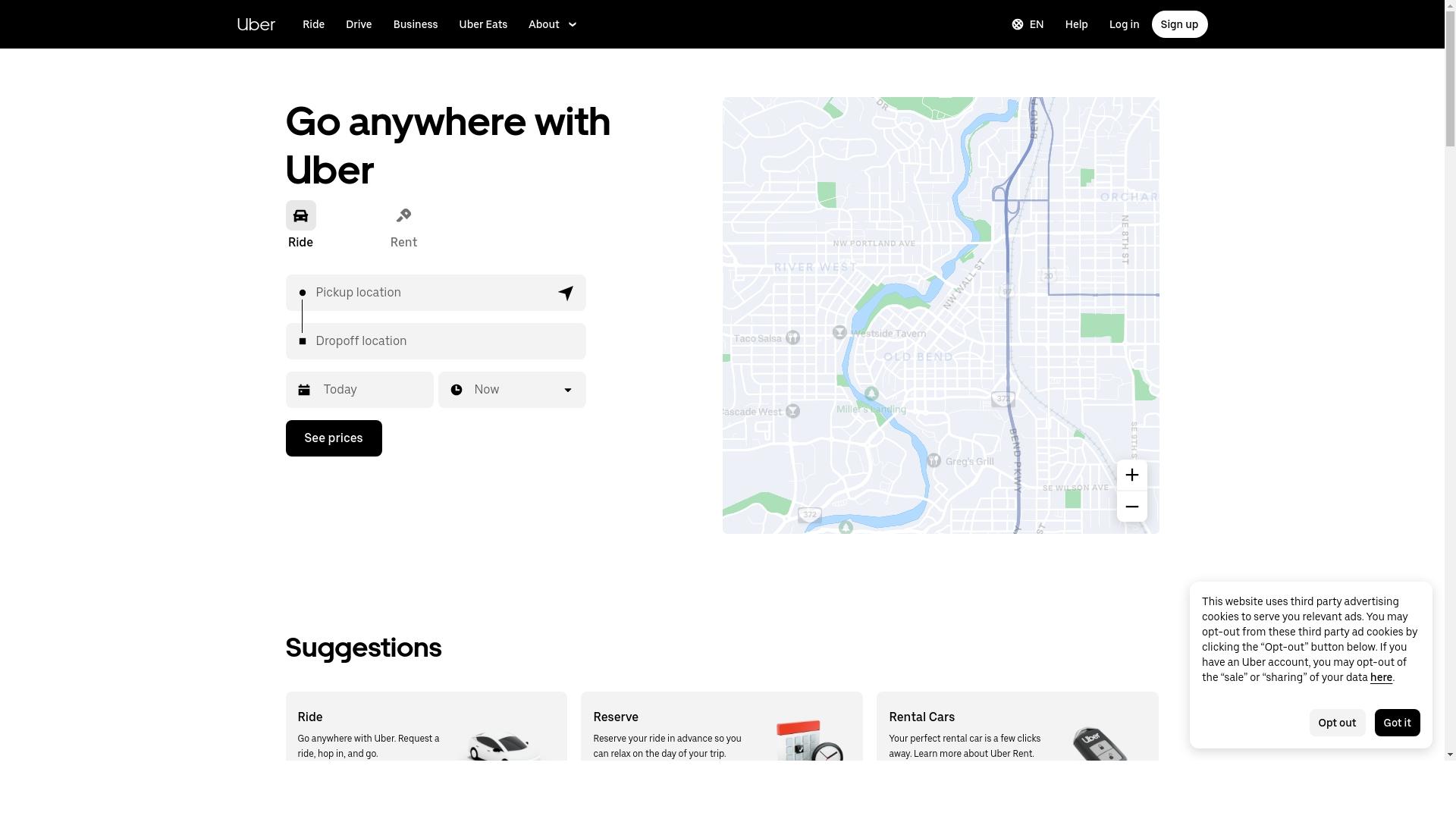The image size is (1456, 819).
Task: Click the clock icon in time field
Action: coord(457,390)
